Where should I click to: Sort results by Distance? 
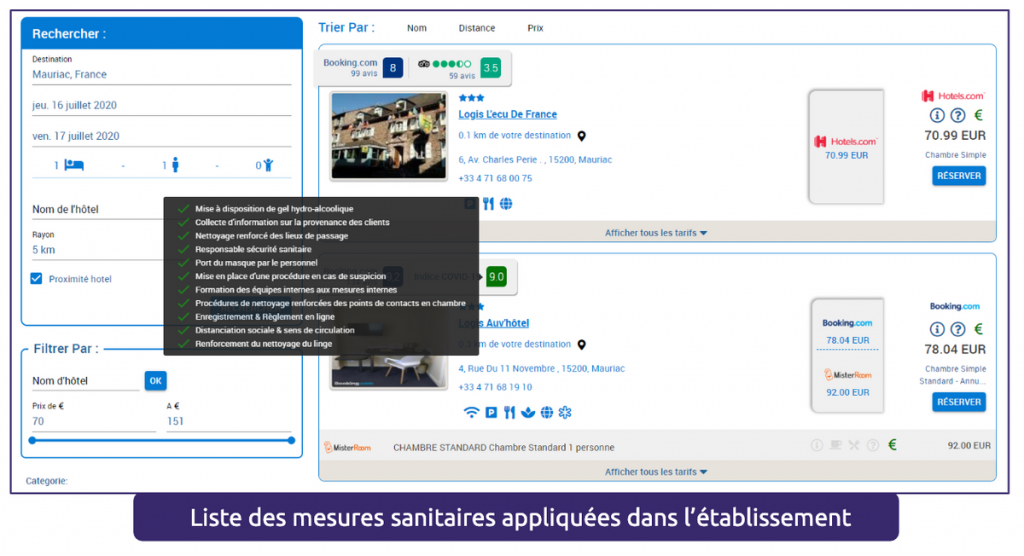tap(476, 28)
